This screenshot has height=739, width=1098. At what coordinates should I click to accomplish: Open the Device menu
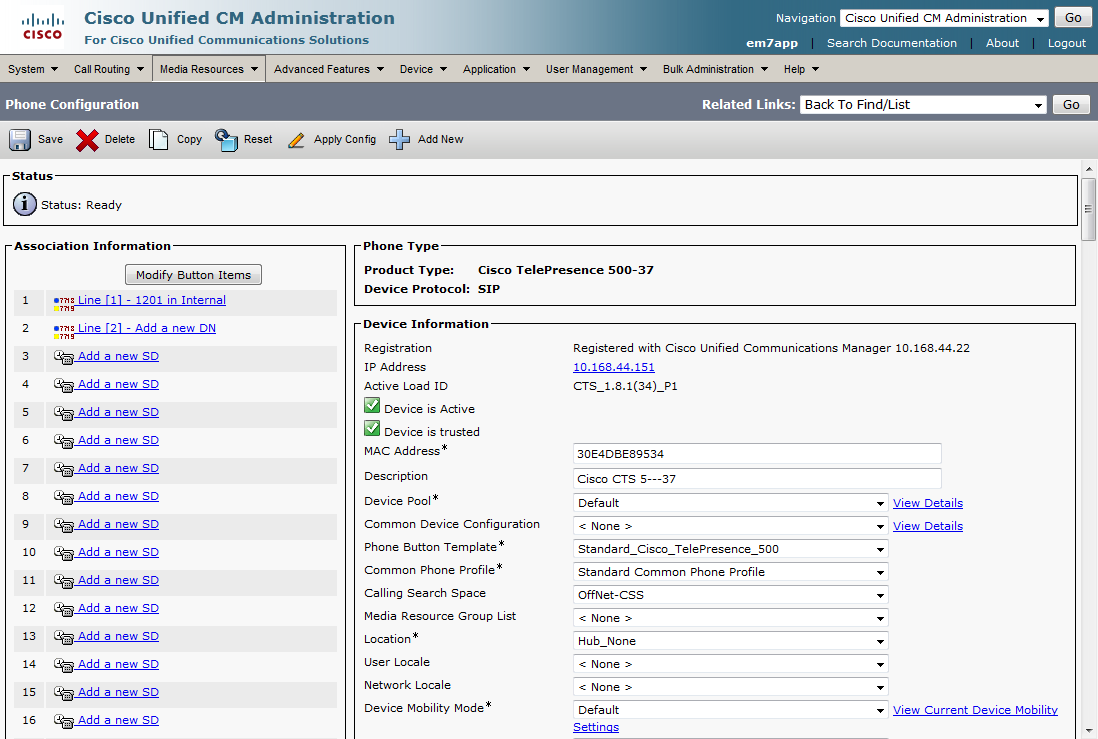coord(423,69)
